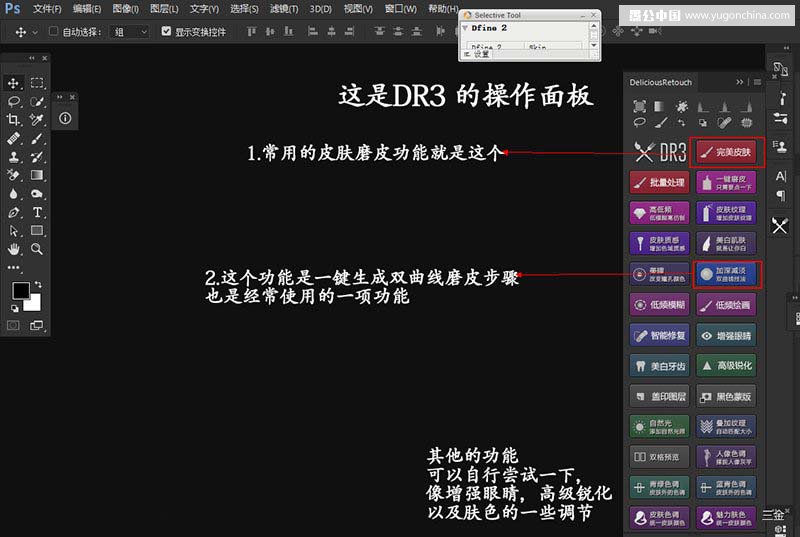Select the Rectangle shape tool
This screenshot has width=800, height=537.
37,231
